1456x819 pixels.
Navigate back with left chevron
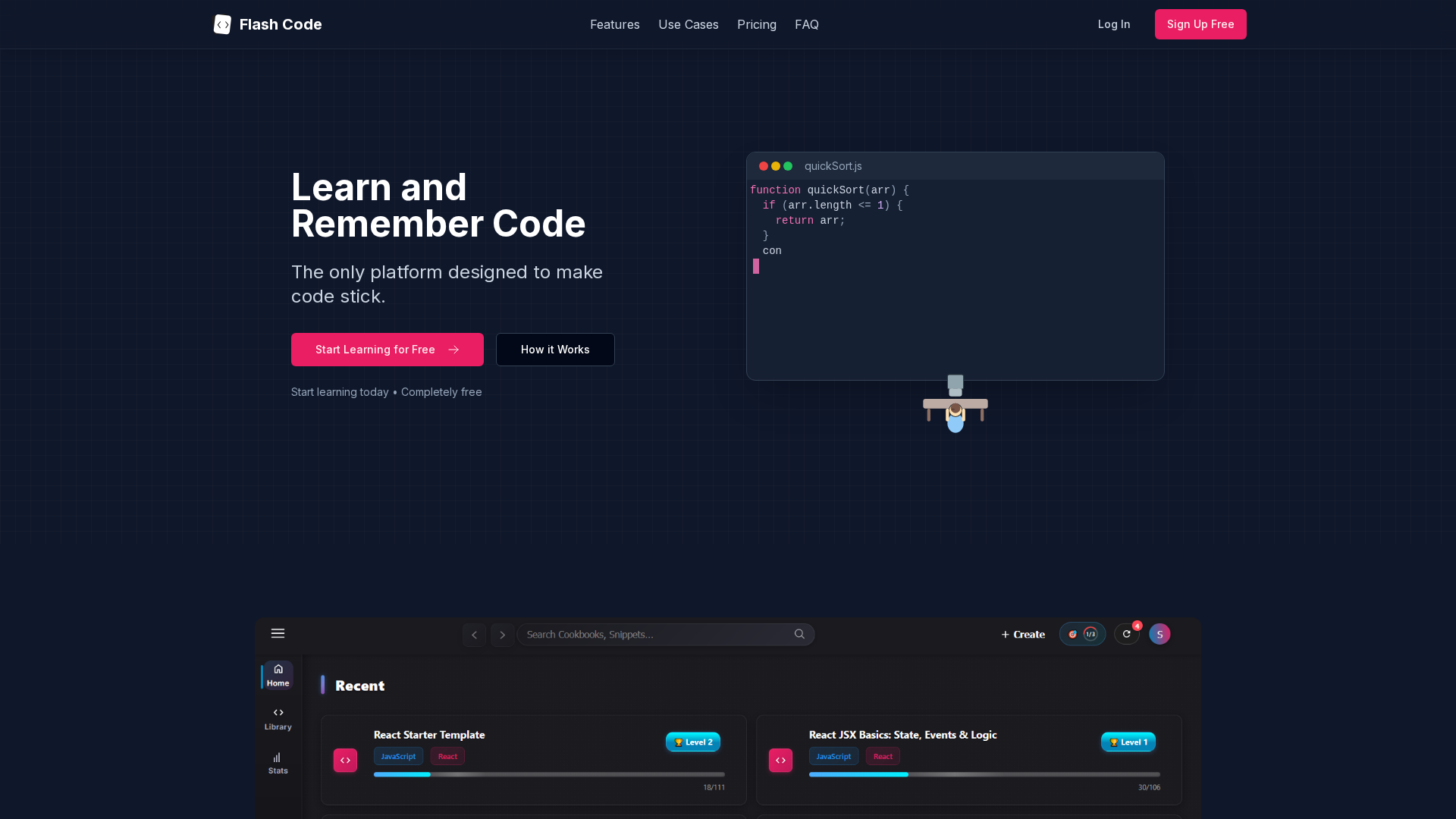[x=474, y=635]
